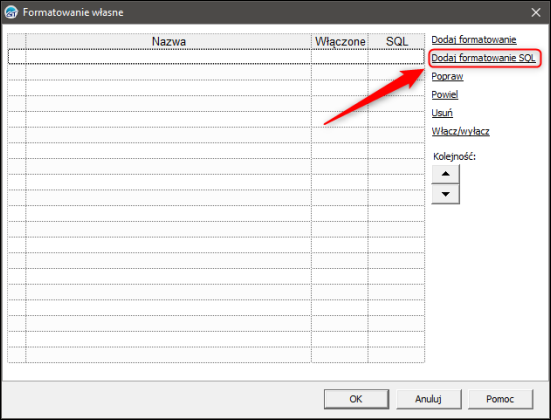Cancel with the Anuluj button
This screenshot has height=420, width=551.
click(428, 399)
